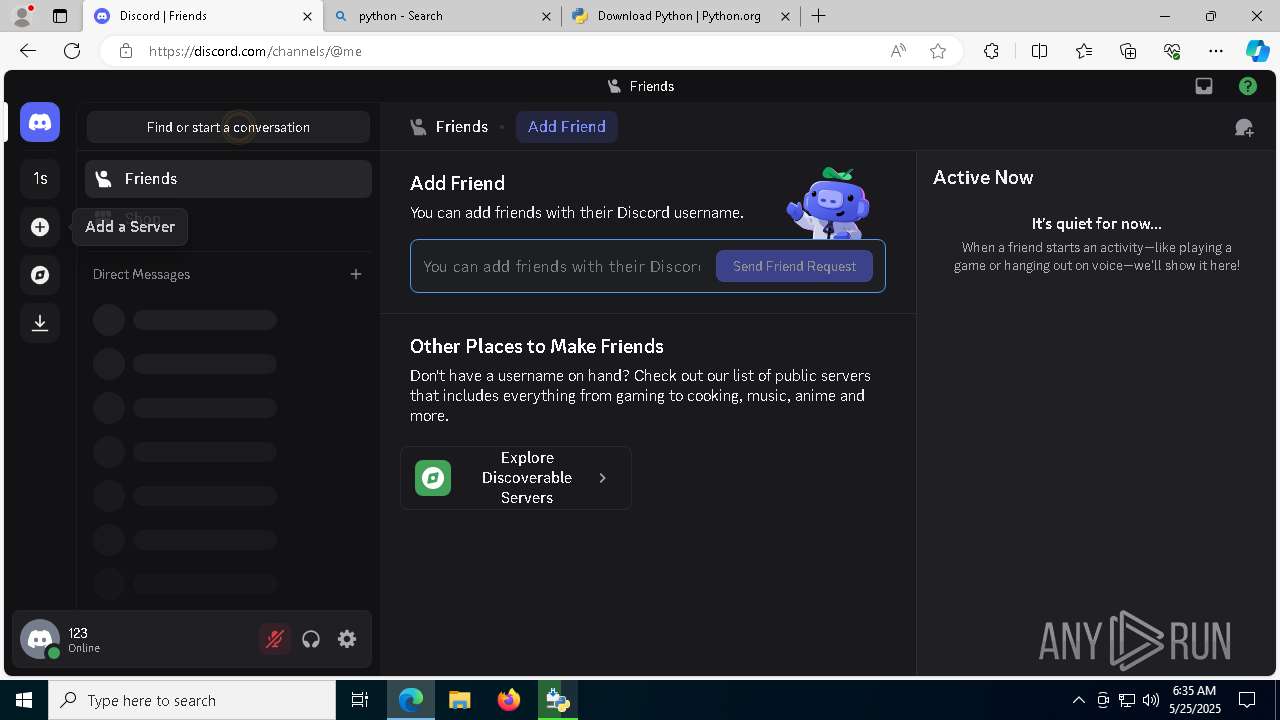This screenshot has width=1280, height=720.
Task: Open User Settings gear icon
Action: 347,639
